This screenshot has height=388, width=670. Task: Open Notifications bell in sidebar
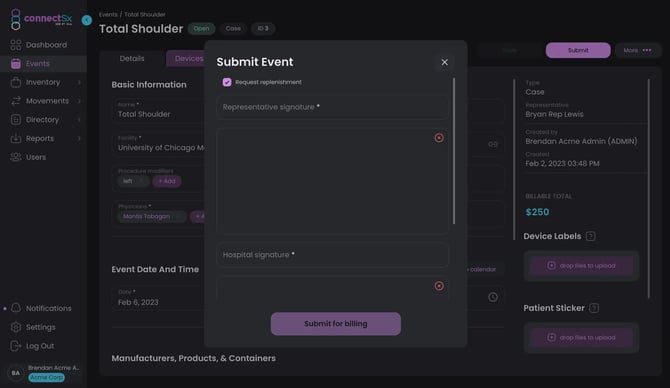[x=16, y=308]
